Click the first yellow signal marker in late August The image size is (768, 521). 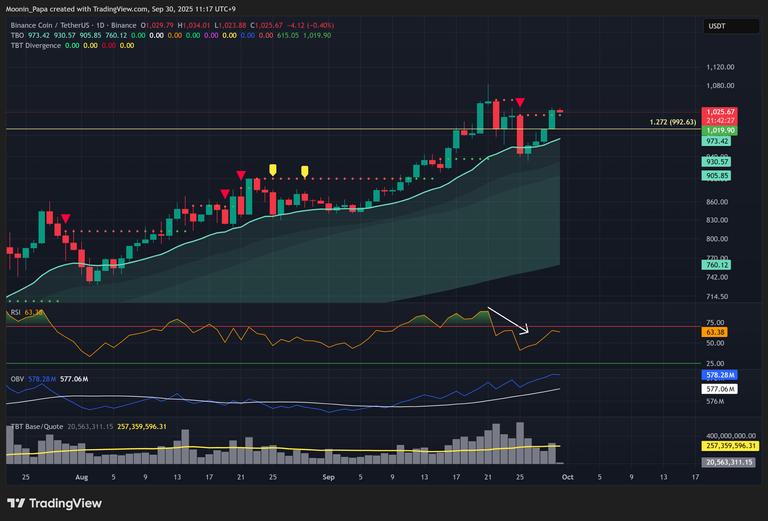click(x=272, y=169)
